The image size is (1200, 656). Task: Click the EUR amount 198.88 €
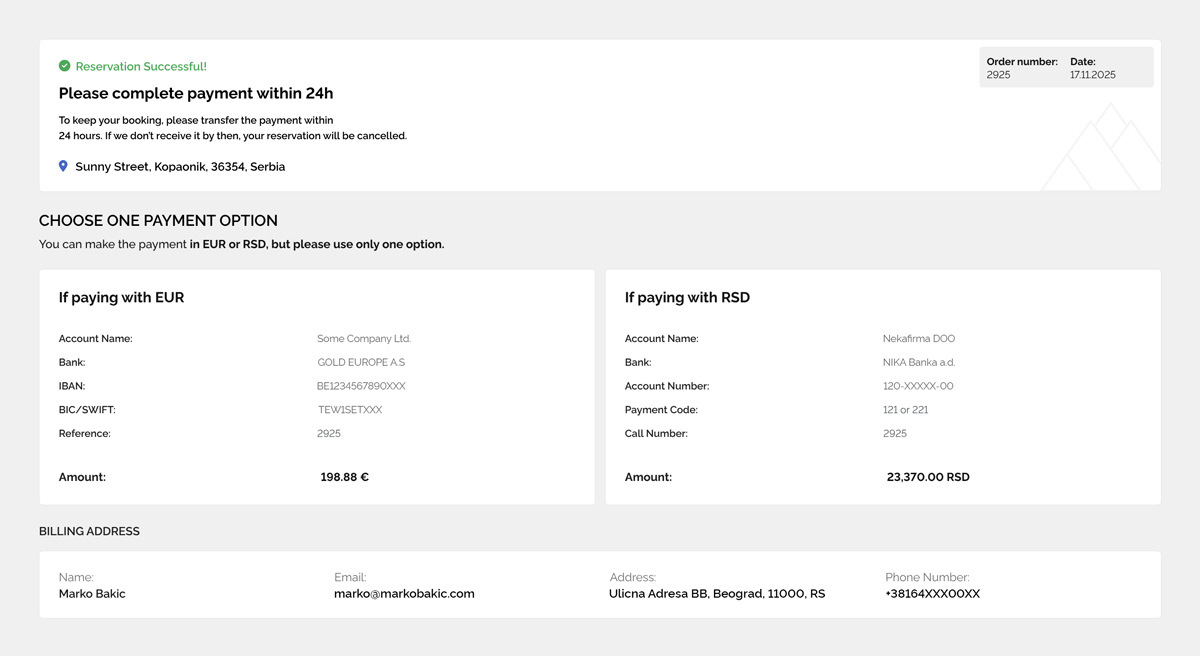344,477
